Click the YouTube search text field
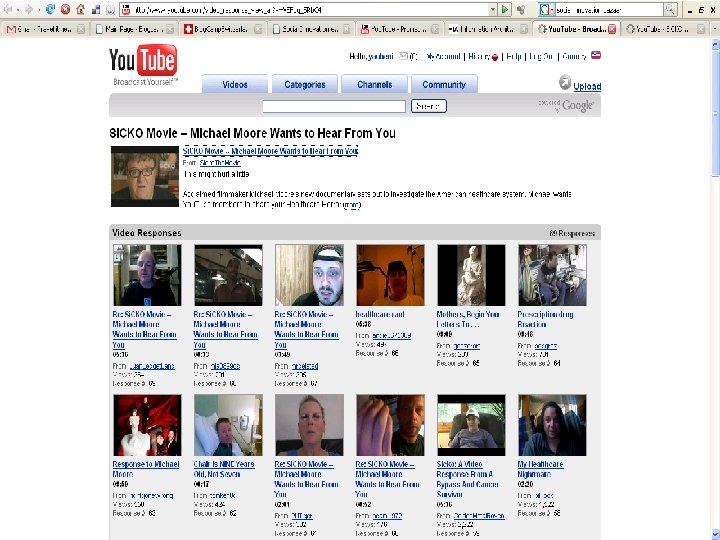The image size is (720, 540). pyautogui.click(x=334, y=106)
